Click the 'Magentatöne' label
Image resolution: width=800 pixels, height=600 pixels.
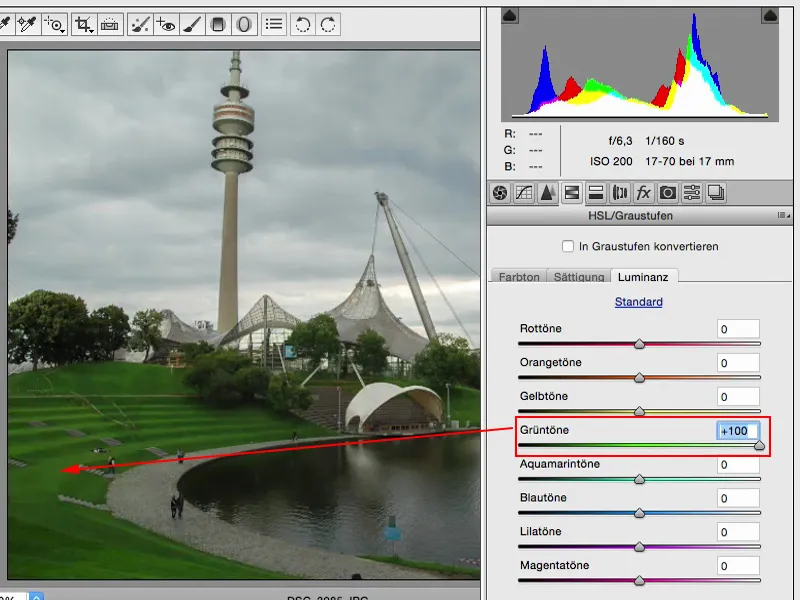pos(554,565)
